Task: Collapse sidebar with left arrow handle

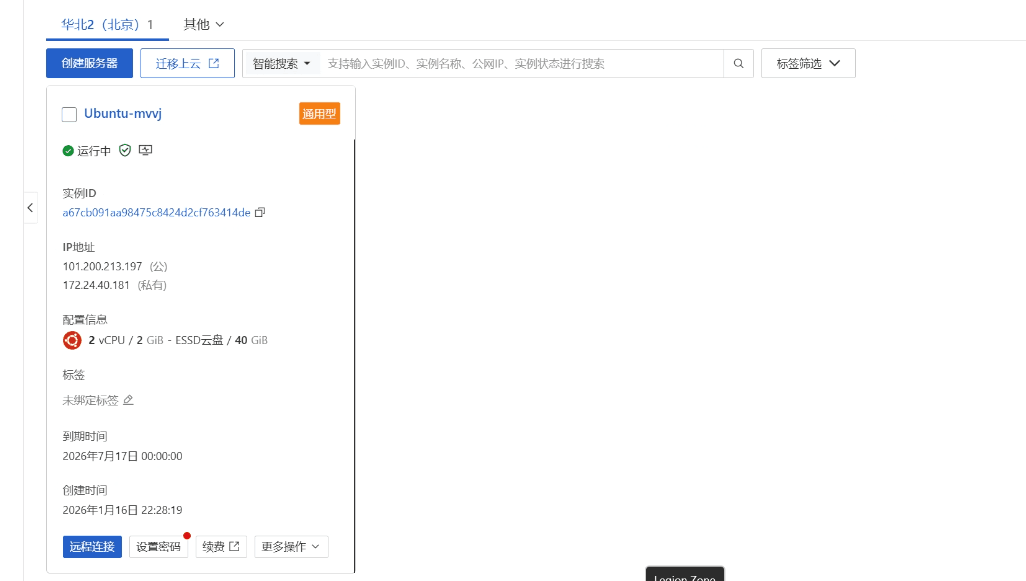Action: (x=30, y=207)
